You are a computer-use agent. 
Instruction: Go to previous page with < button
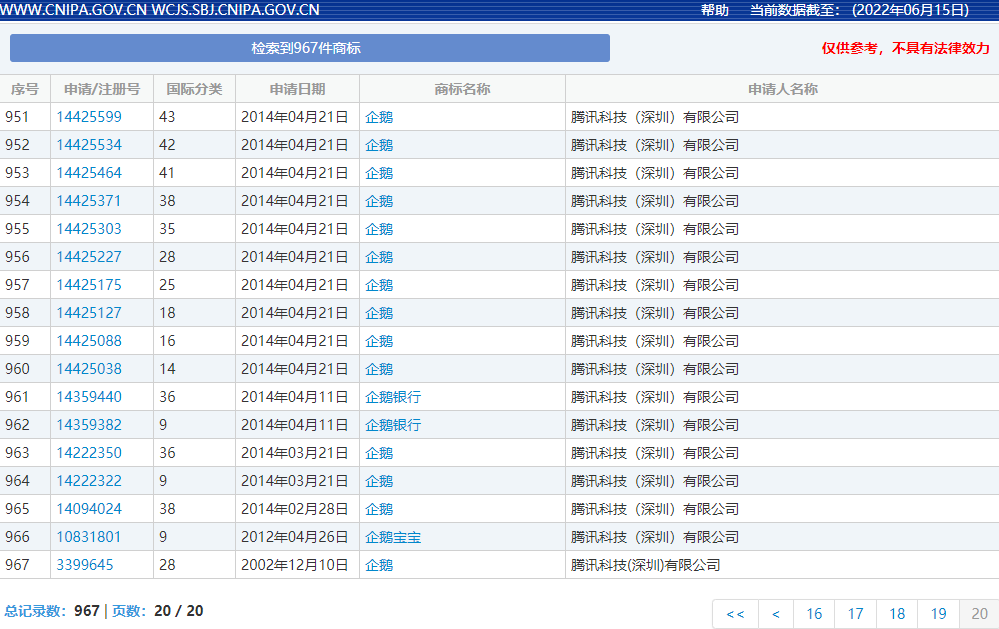tap(776, 614)
